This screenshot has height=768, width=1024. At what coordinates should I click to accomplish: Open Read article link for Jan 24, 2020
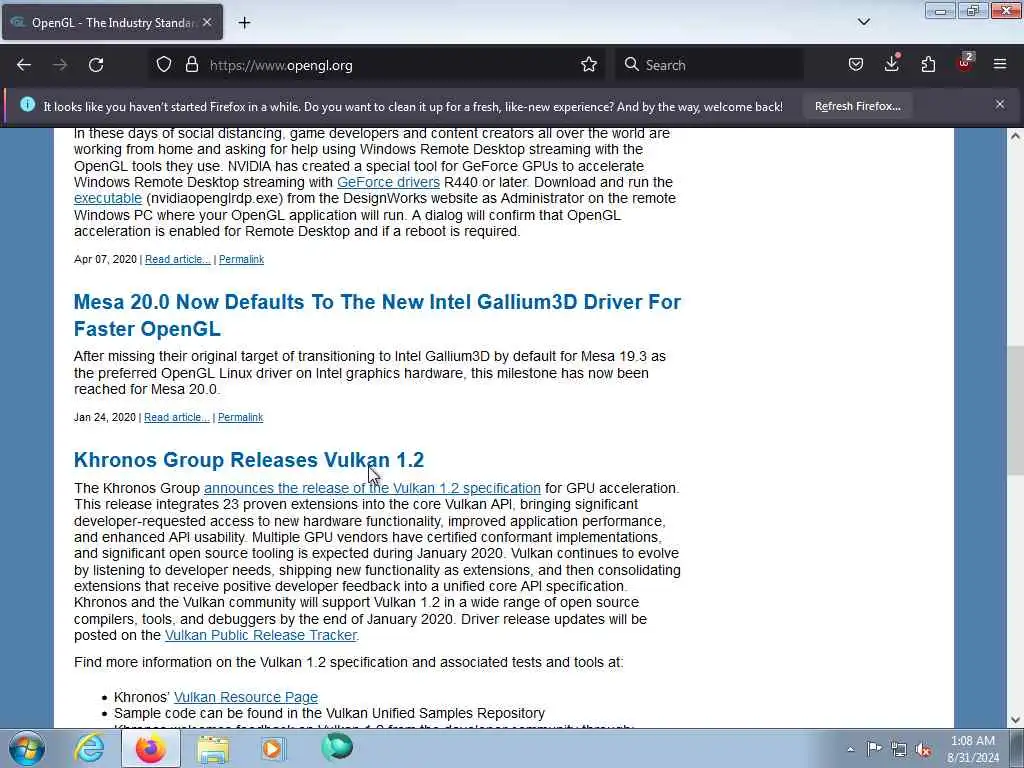pyautogui.click(x=176, y=417)
